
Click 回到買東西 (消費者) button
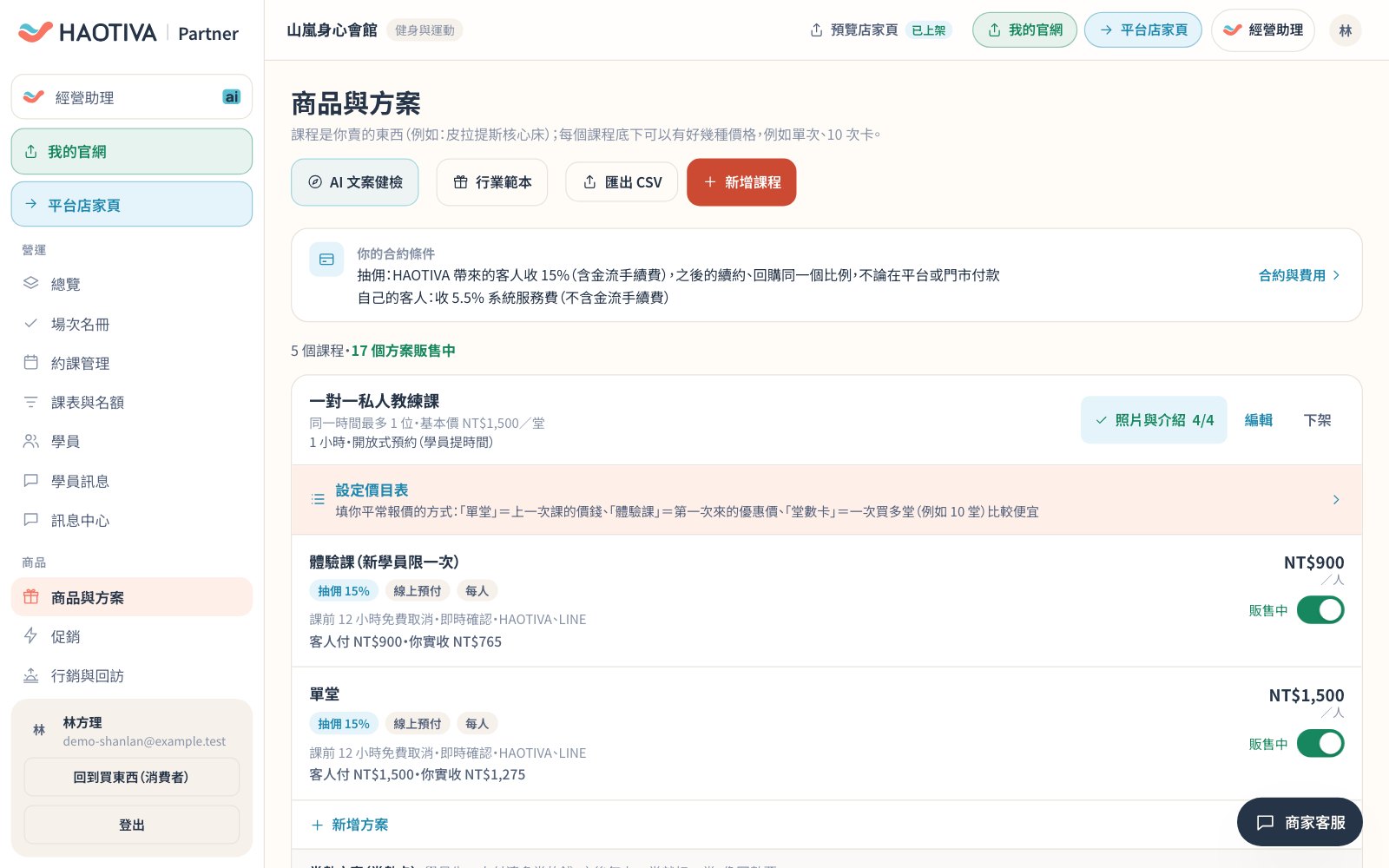[132, 777]
